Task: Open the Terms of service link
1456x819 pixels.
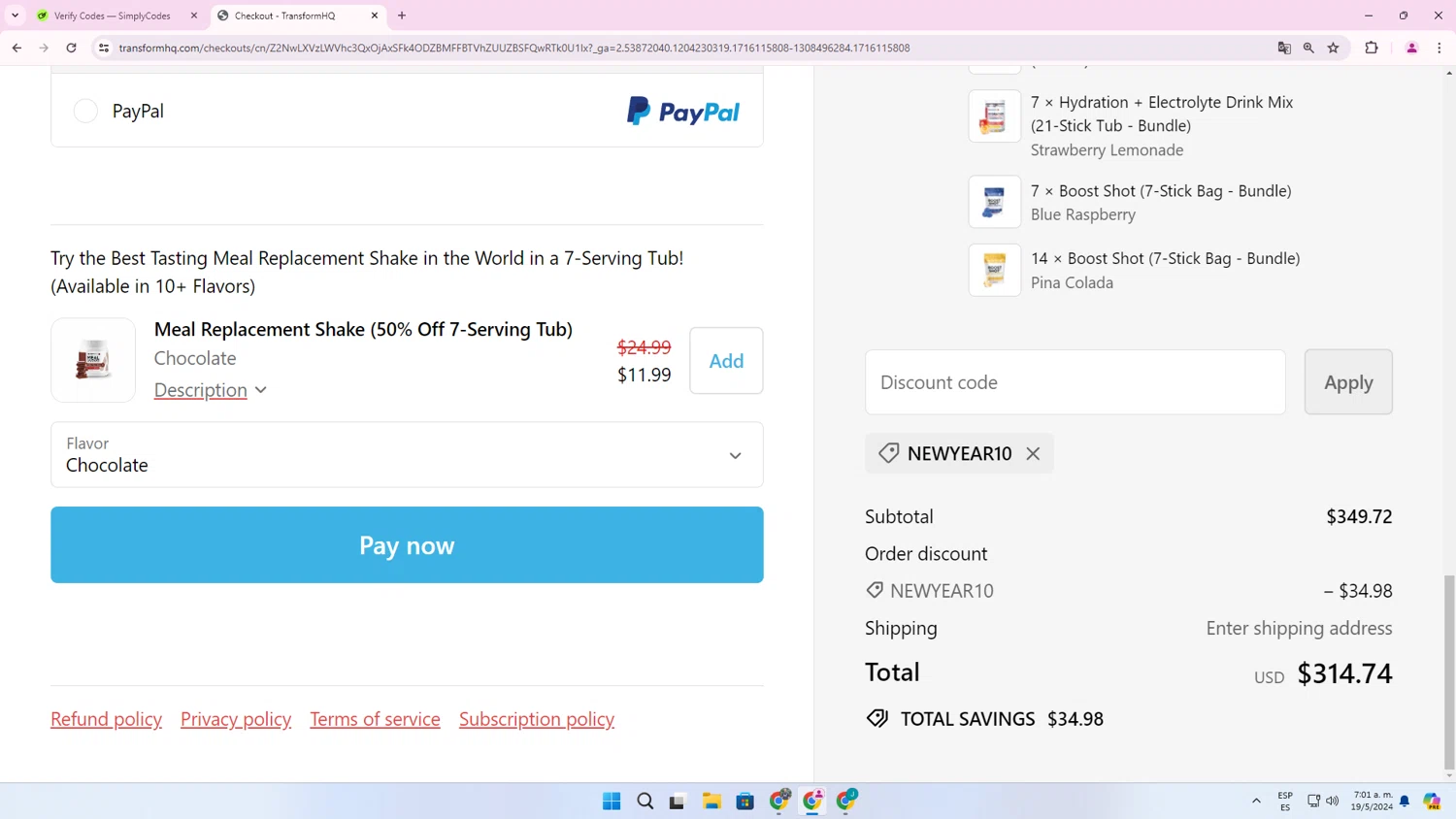Action: pyautogui.click(x=375, y=719)
